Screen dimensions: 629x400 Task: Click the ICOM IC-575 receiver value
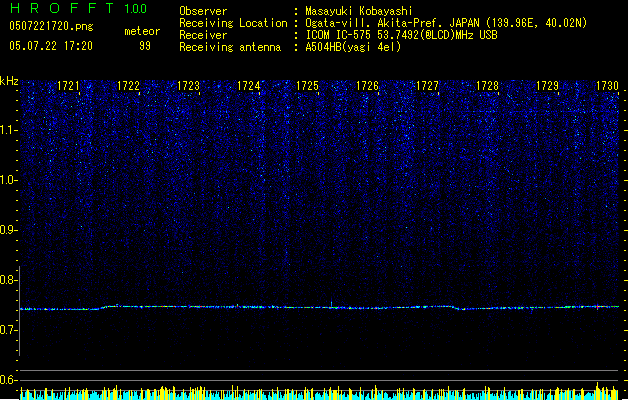(x=401, y=35)
